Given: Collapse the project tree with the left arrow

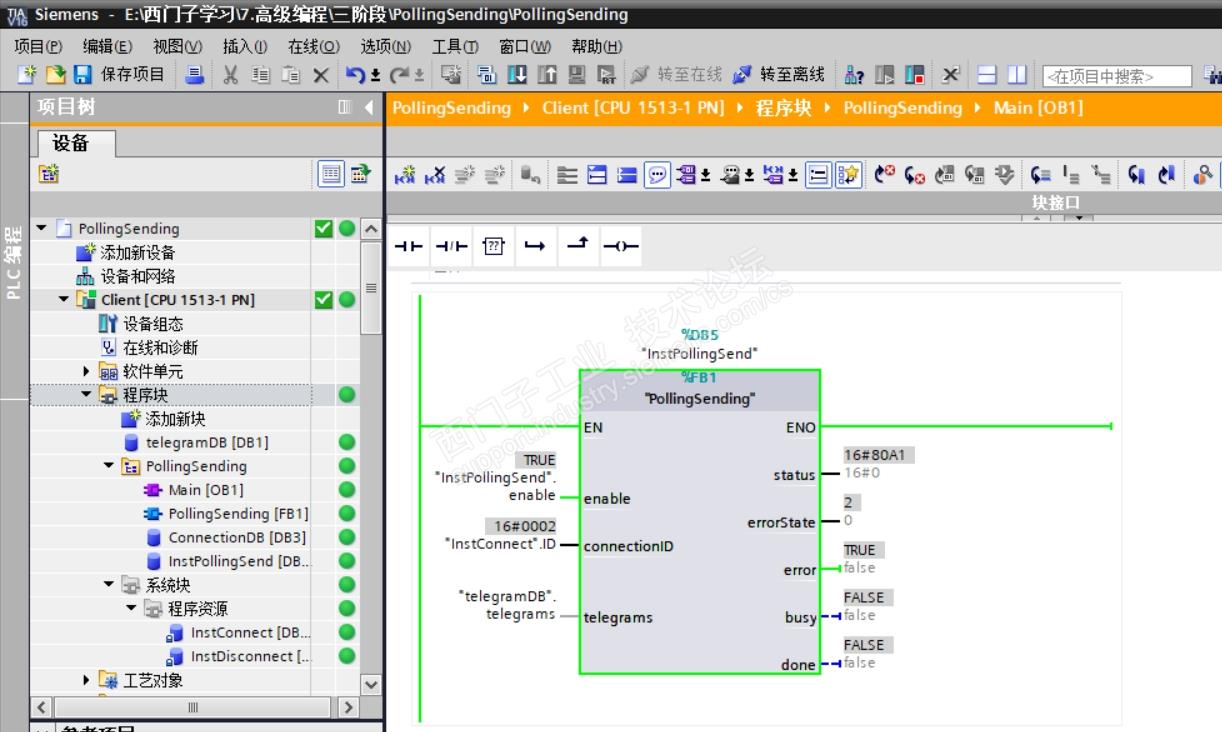Looking at the screenshot, I should click(368, 107).
